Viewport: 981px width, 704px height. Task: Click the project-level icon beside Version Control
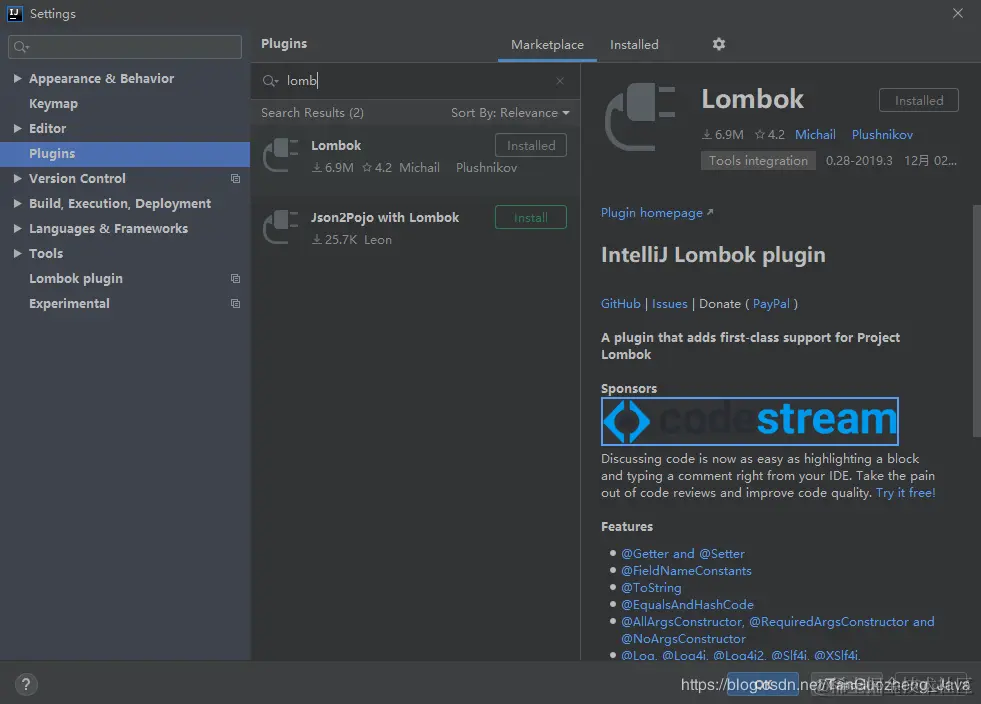pyautogui.click(x=235, y=179)
